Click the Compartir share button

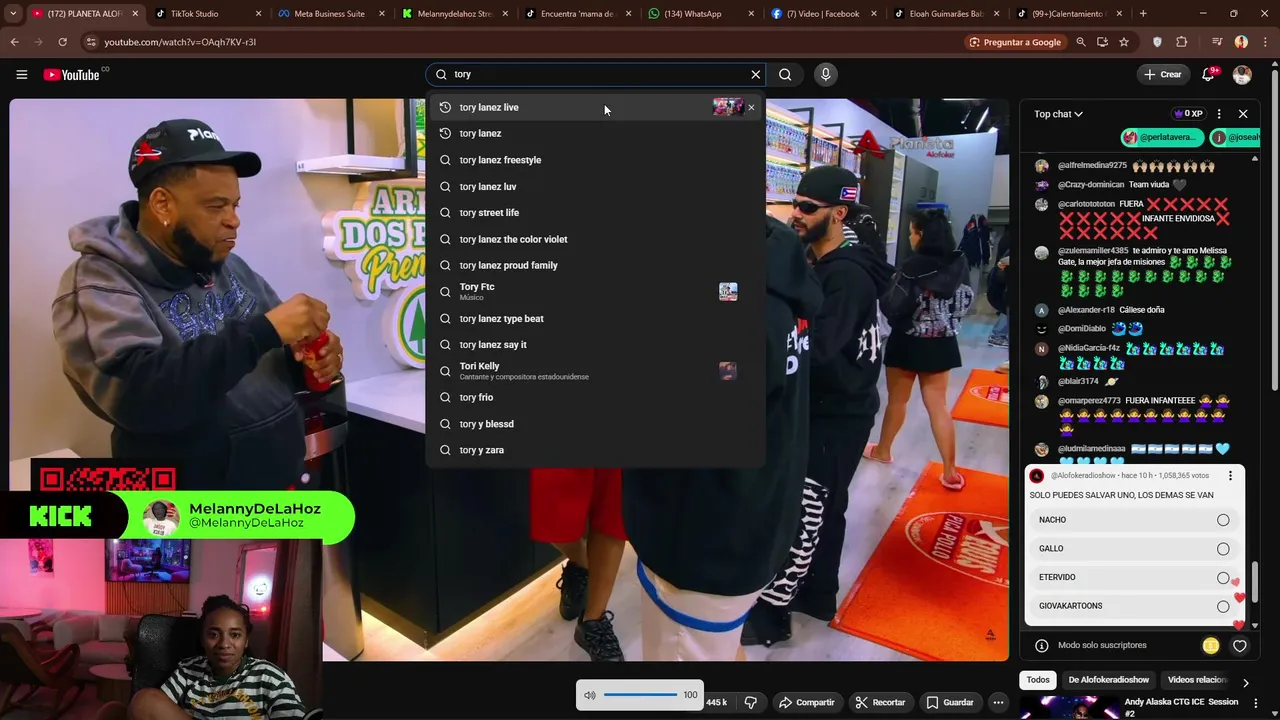[806, 703]
